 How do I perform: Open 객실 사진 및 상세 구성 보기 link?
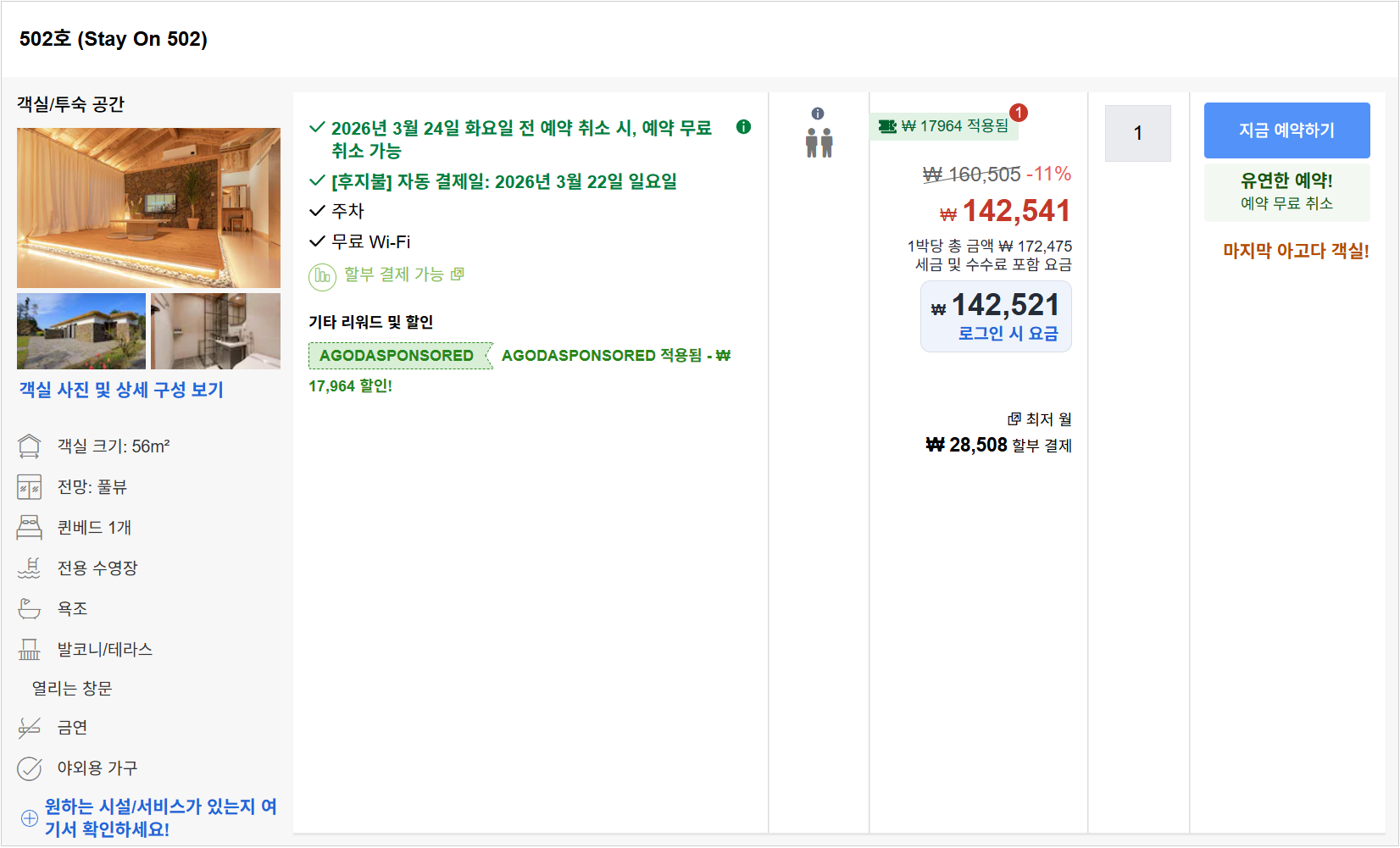click(121, 390)
